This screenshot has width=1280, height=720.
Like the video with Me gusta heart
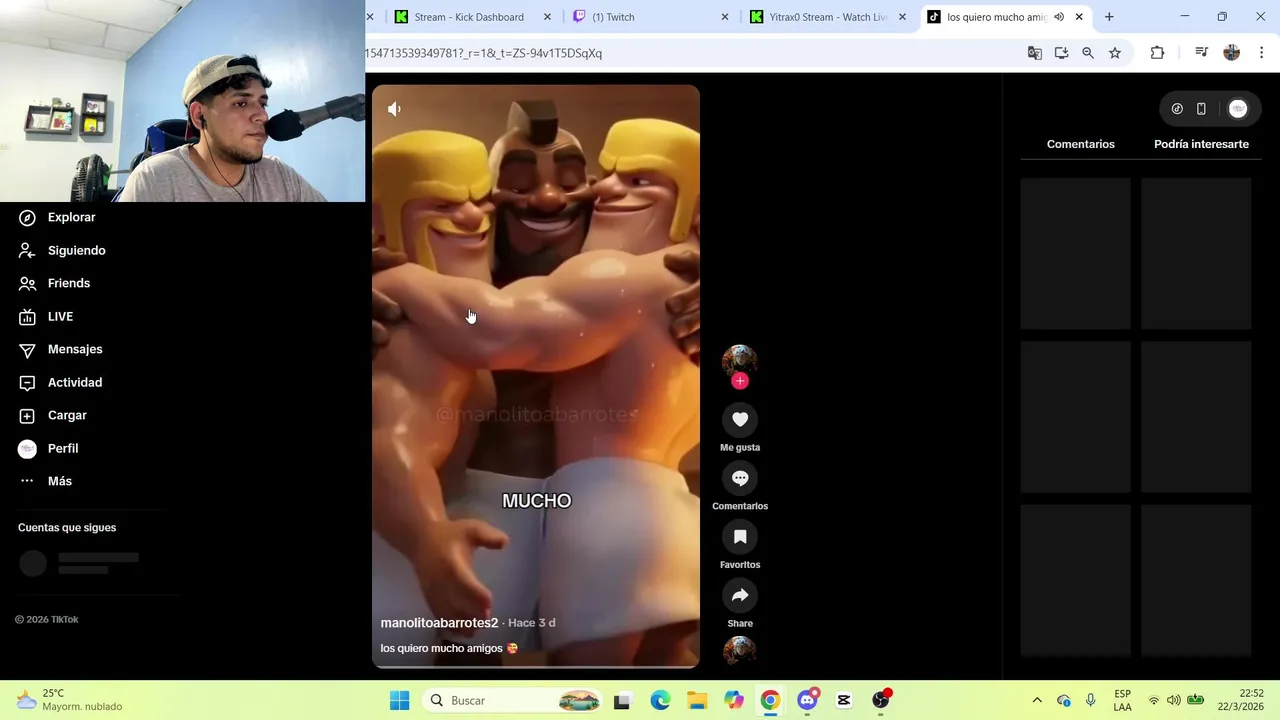click(x=740, y=420)
